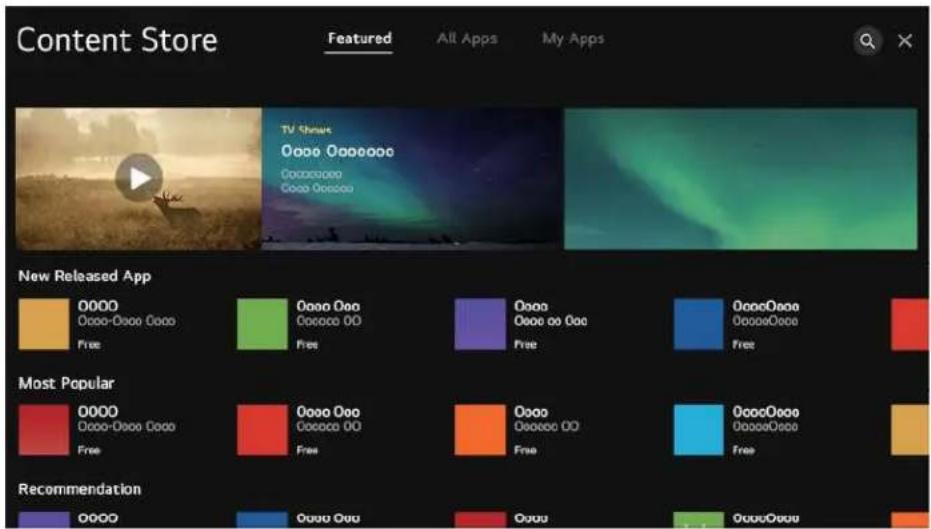Open the cut-off red app tile in New Released App

point(910,324)
